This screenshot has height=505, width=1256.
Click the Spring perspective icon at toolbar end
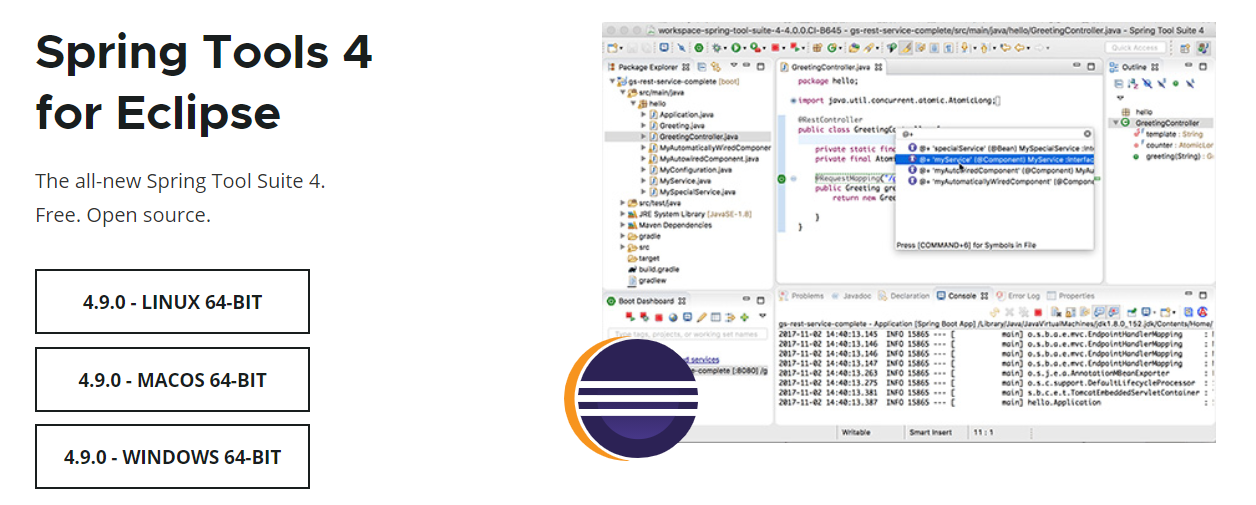tap(1202, 48)
